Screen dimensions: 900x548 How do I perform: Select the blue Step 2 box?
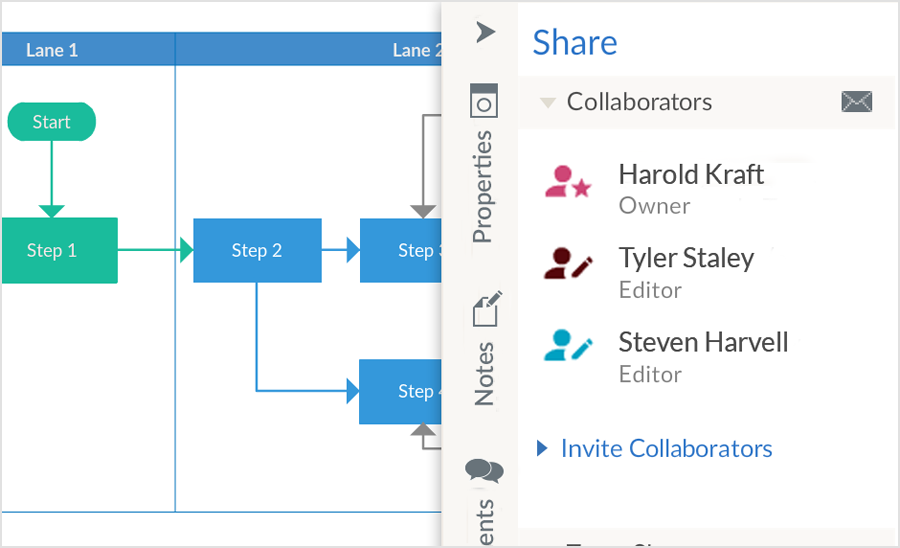pyautogui.click(x=257, y=250)
